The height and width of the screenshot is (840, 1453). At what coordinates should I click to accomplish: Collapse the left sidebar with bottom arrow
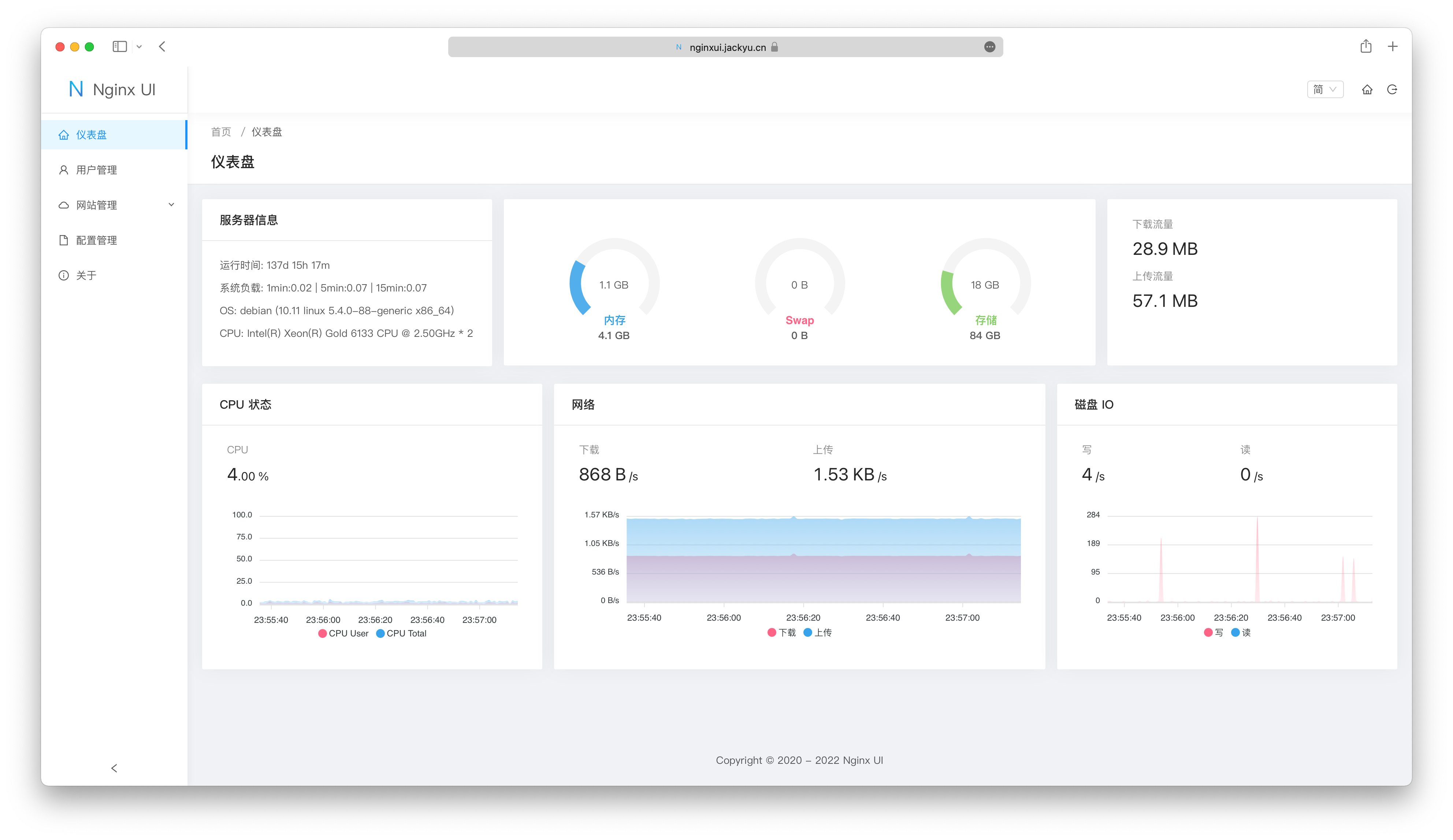click(x=114, y=768)
